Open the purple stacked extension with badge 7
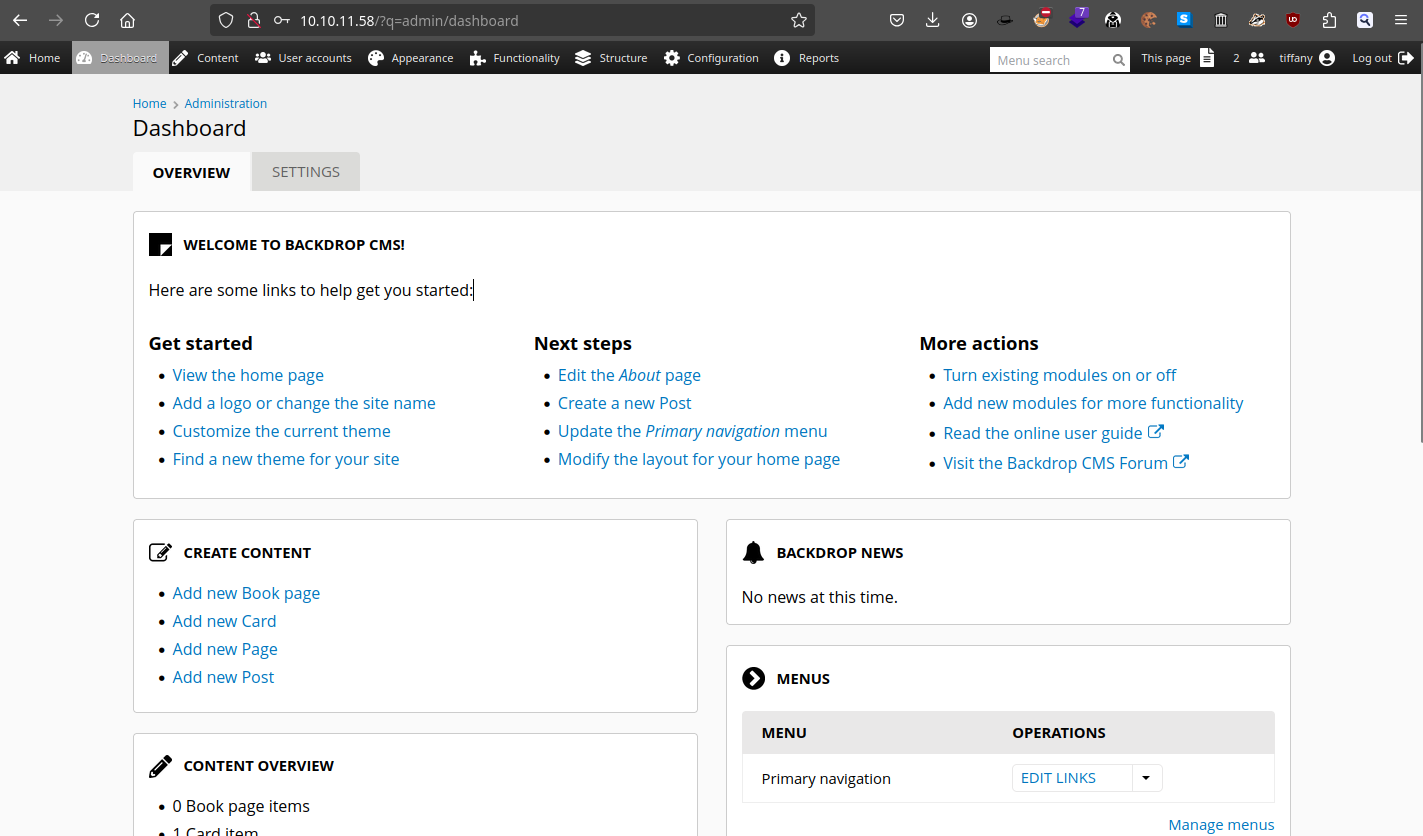The image size is (1423, 836). point(1078,18)
